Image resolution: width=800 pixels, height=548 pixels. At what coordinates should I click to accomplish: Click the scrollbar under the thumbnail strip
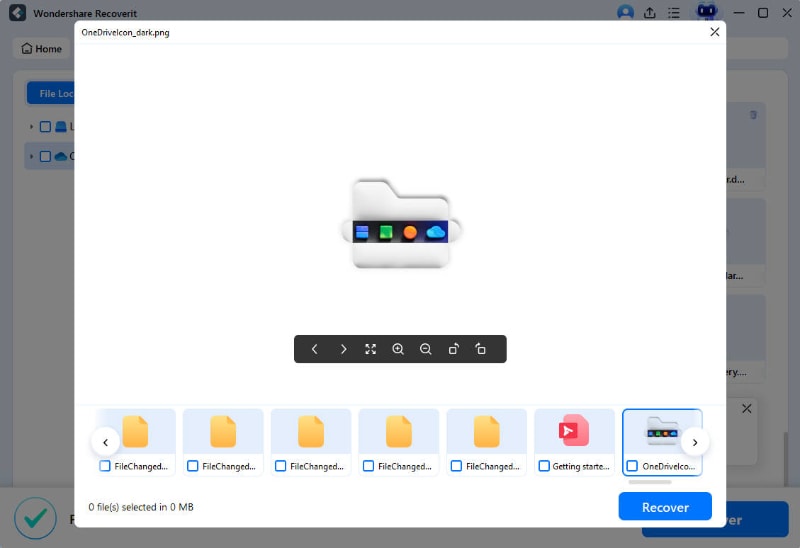coord(650,482)
